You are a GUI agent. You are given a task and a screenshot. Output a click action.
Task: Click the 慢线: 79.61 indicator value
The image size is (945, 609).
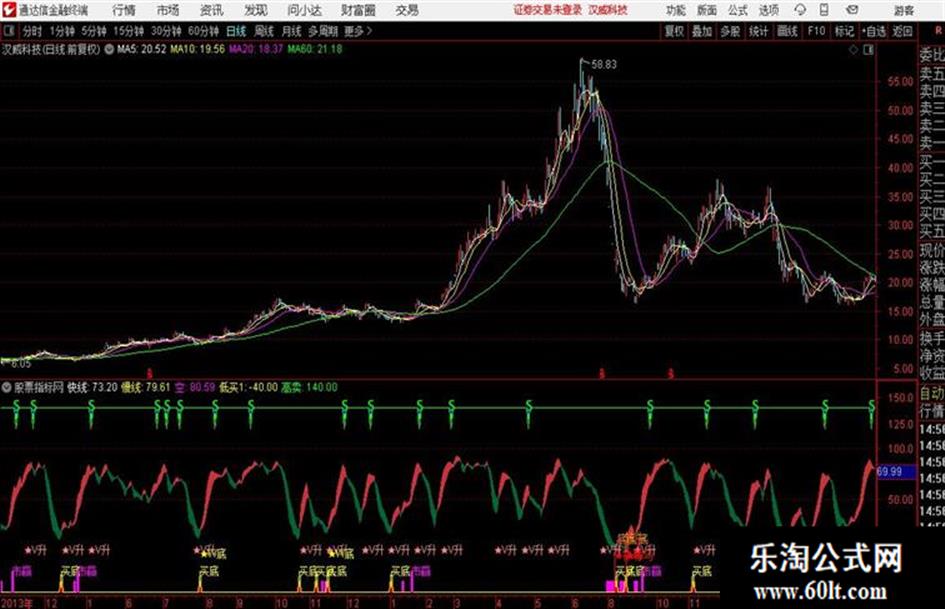pos(146,387)
